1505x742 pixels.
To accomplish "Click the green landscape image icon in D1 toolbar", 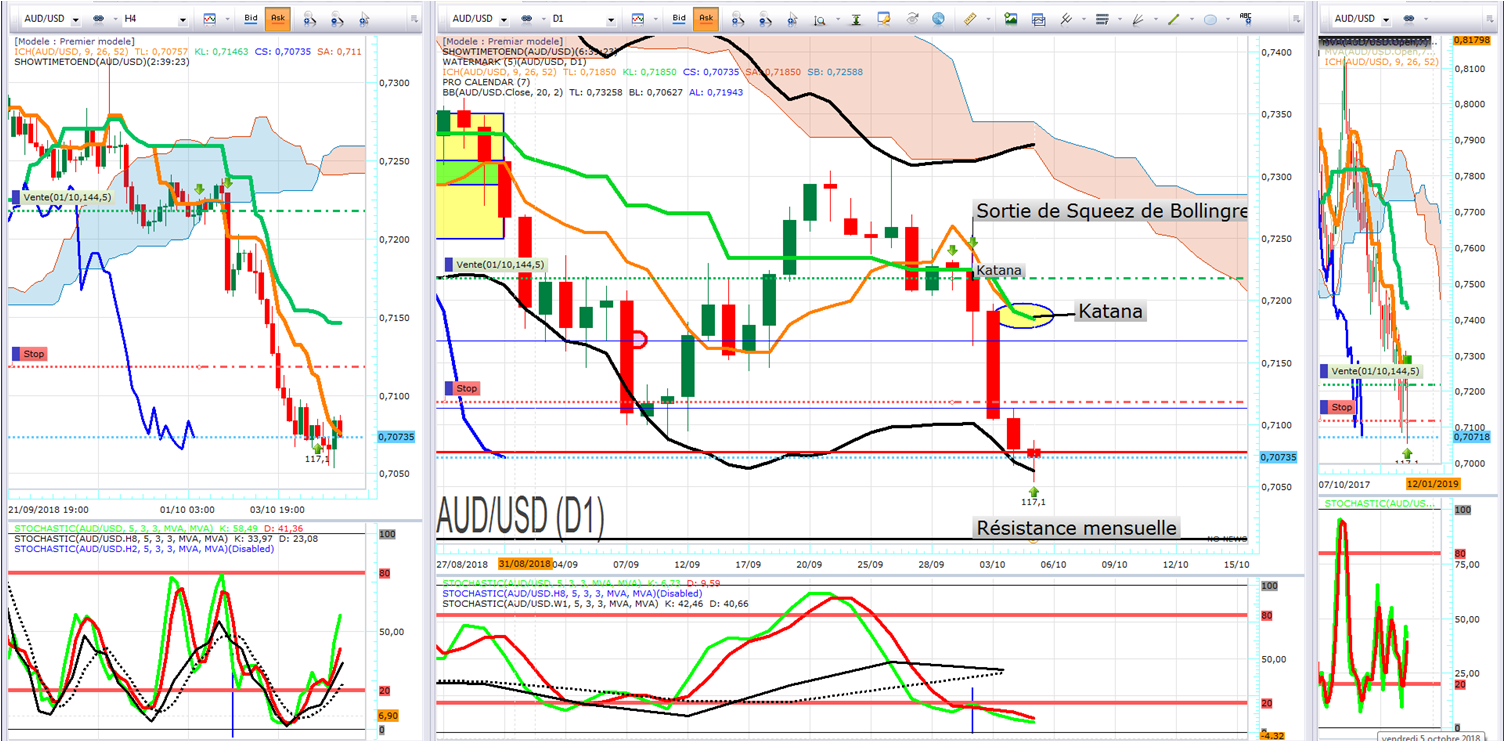I will point(1011,19).
